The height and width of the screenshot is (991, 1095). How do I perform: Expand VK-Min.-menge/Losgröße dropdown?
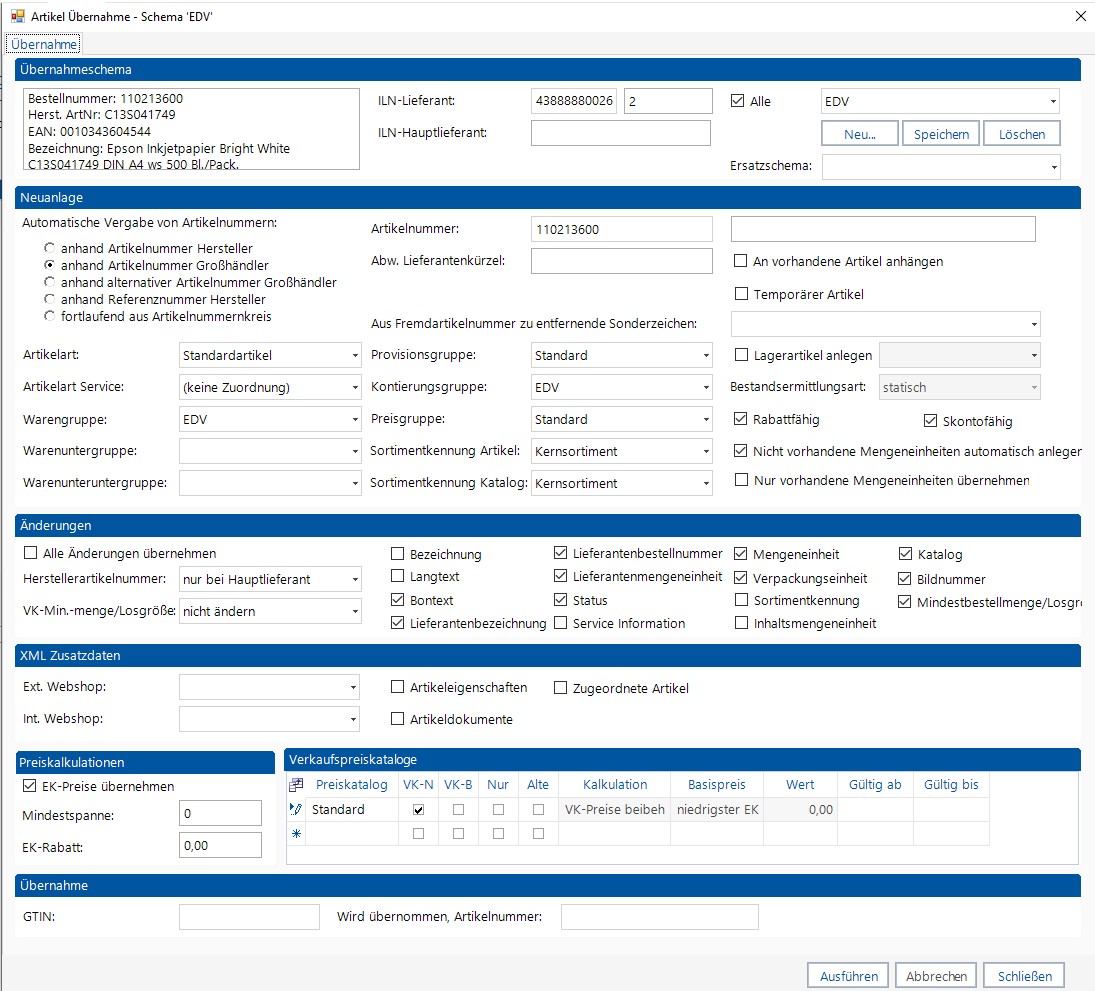(x=355, y=611)
